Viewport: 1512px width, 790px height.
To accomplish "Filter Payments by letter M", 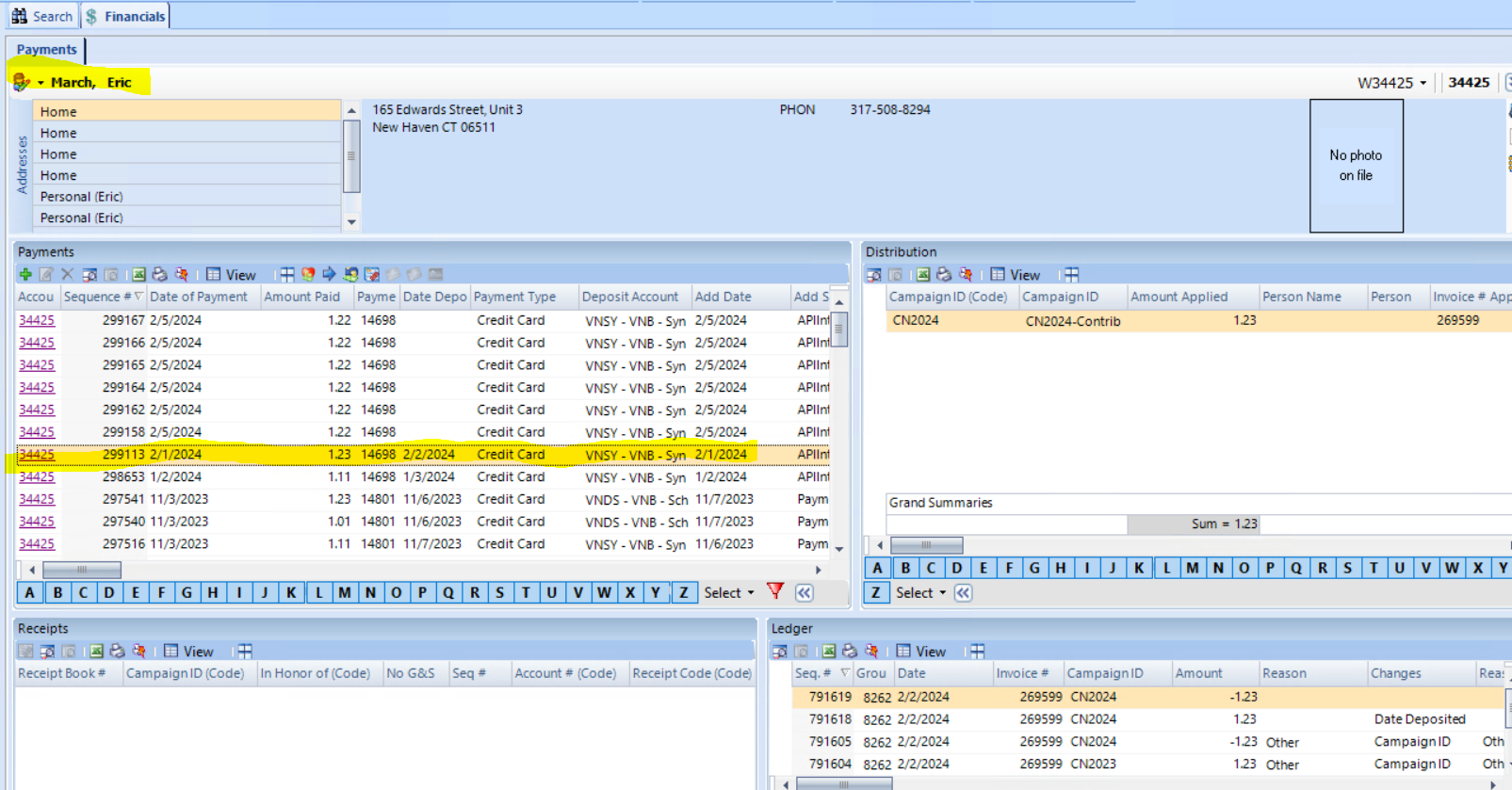I will pos(345,592).
